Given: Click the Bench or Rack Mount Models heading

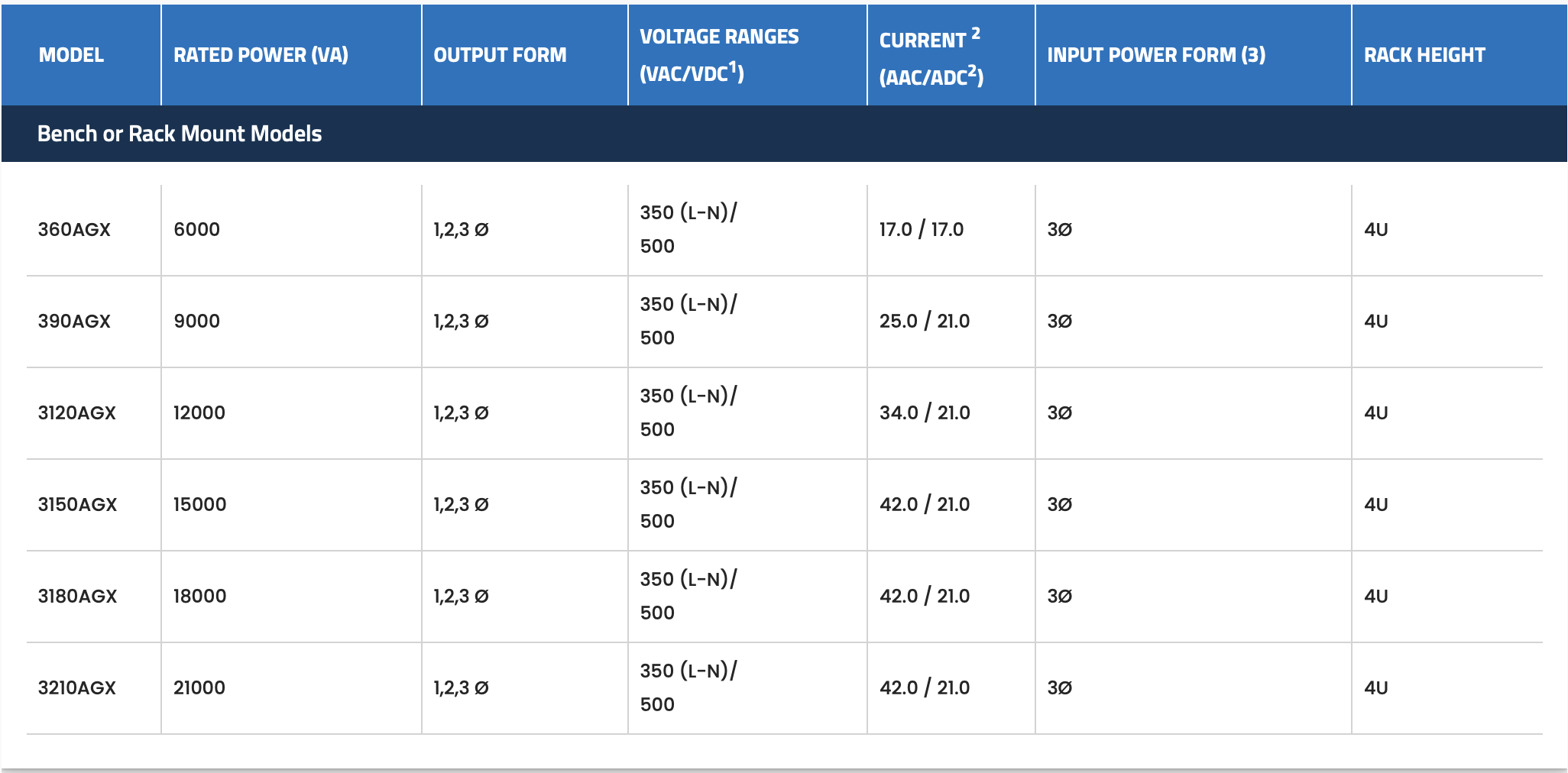Looking at the screenshot, I should click(180, 134).
